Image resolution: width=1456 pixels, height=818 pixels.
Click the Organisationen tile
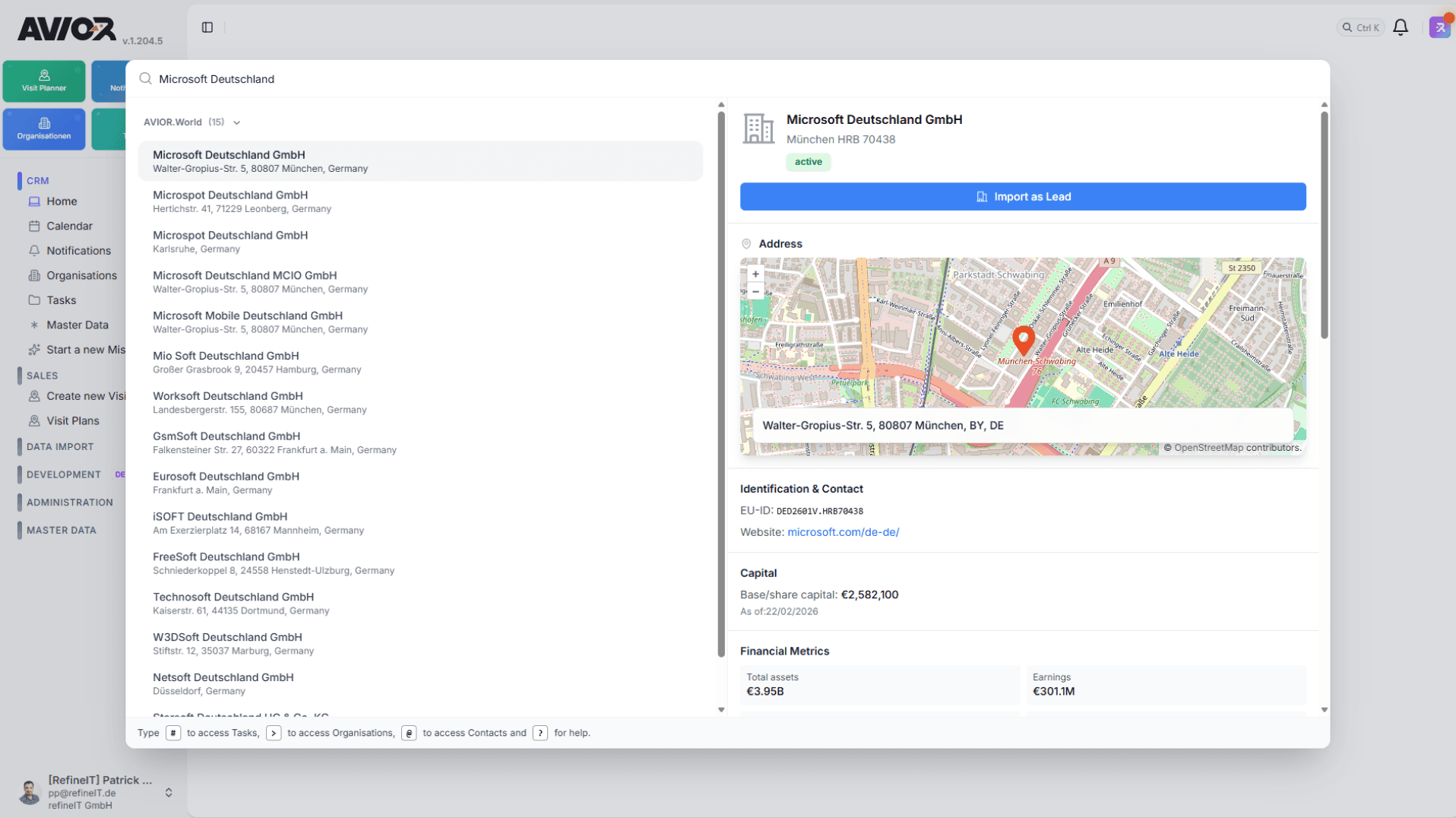coord(44,128)
